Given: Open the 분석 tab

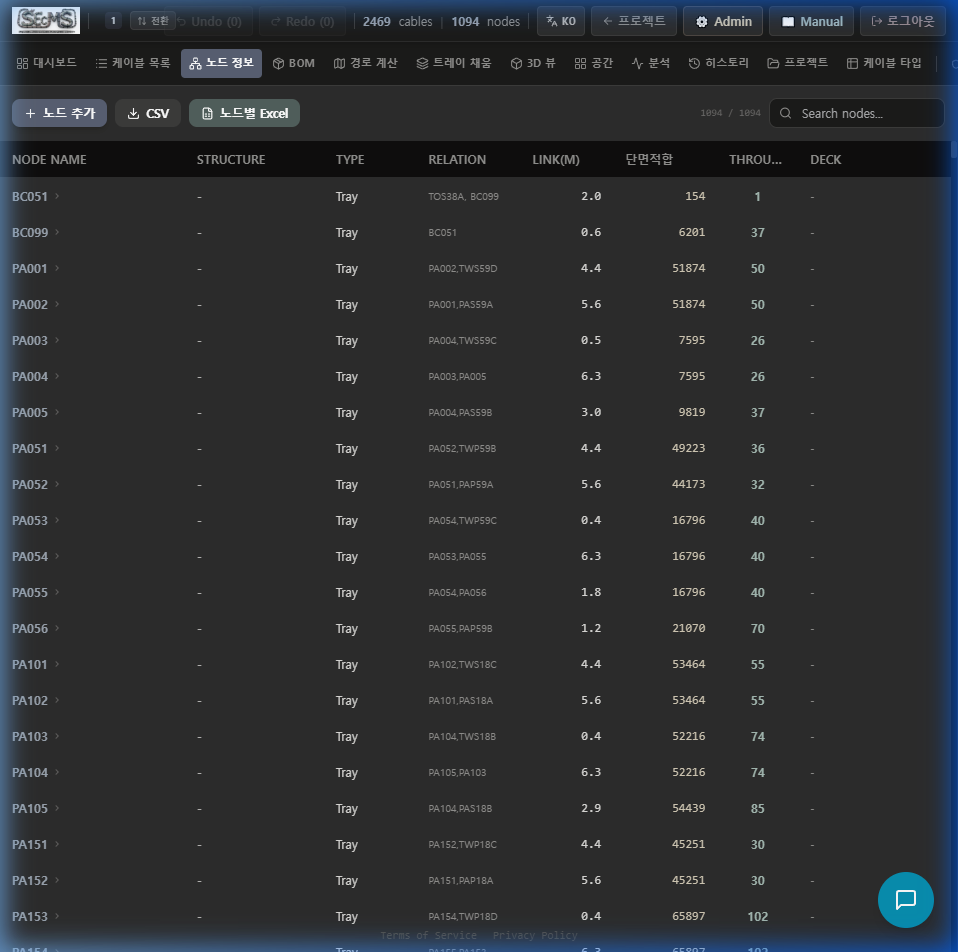Looking at the screenshot, I should (x=651, y=63).
